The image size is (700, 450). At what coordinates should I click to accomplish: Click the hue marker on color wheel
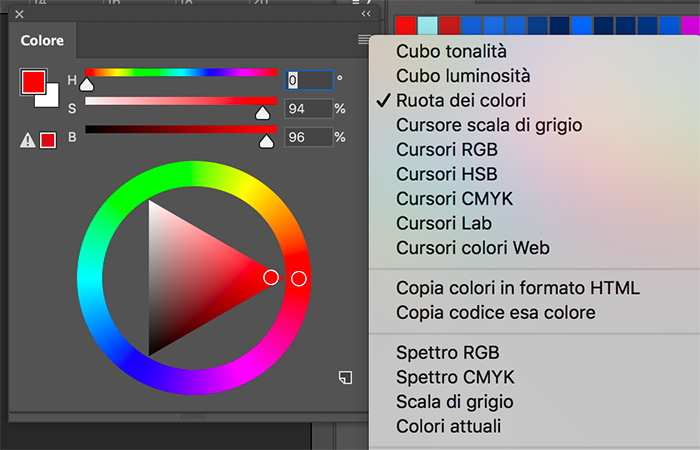pyautogui.click(x=299, y=279)
